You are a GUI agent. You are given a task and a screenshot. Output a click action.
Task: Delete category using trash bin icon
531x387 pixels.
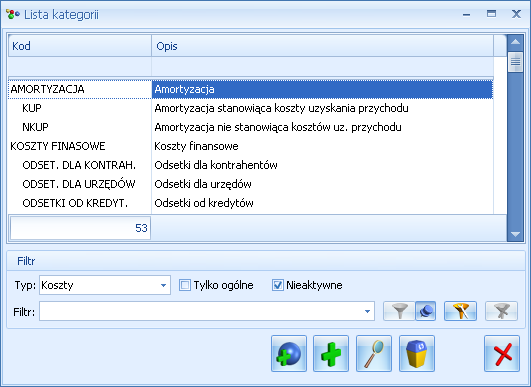pos(417,353)
